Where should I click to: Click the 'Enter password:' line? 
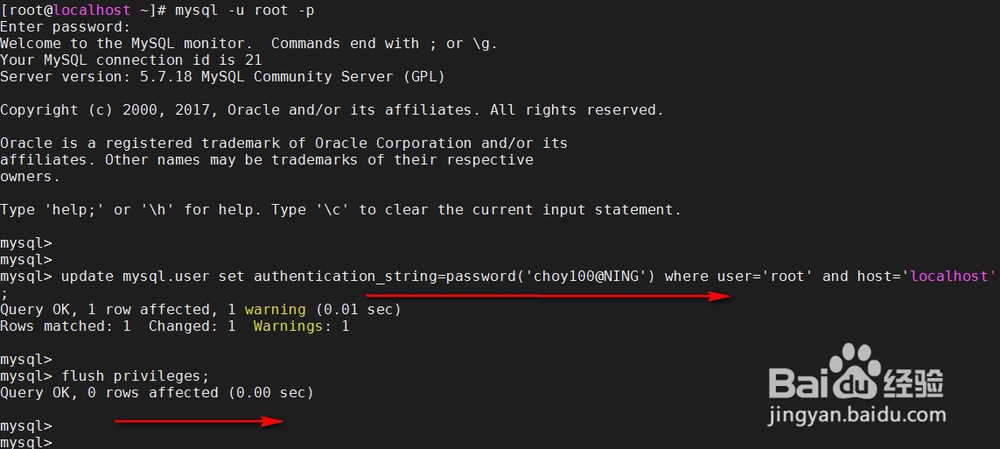click(65, 27)
